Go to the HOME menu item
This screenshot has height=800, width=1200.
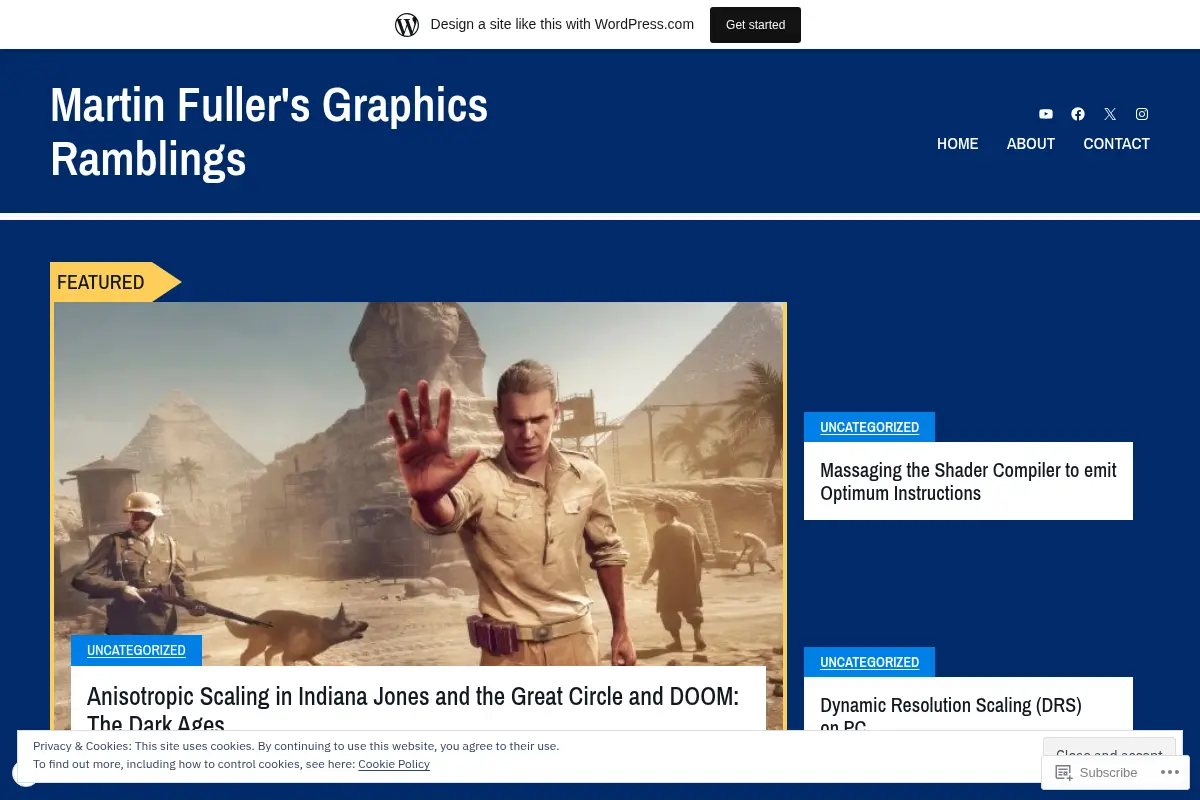coord(957,144)
